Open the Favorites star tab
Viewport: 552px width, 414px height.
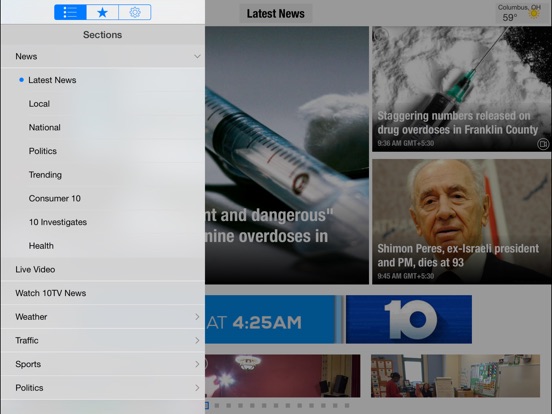pos(102,12)
